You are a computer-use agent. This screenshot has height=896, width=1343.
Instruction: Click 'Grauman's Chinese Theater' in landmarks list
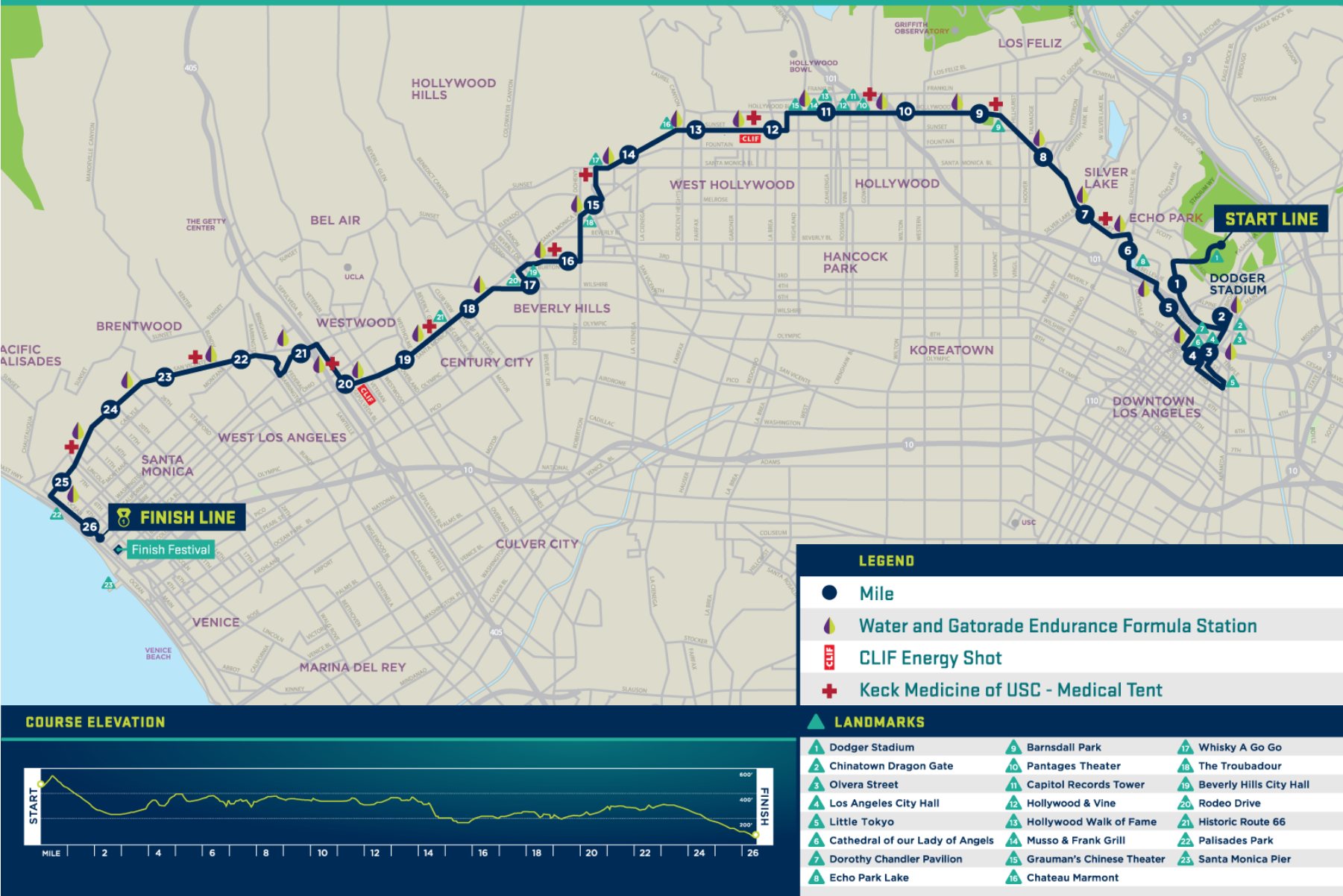pyautogui.click(x=1095, y=859)
